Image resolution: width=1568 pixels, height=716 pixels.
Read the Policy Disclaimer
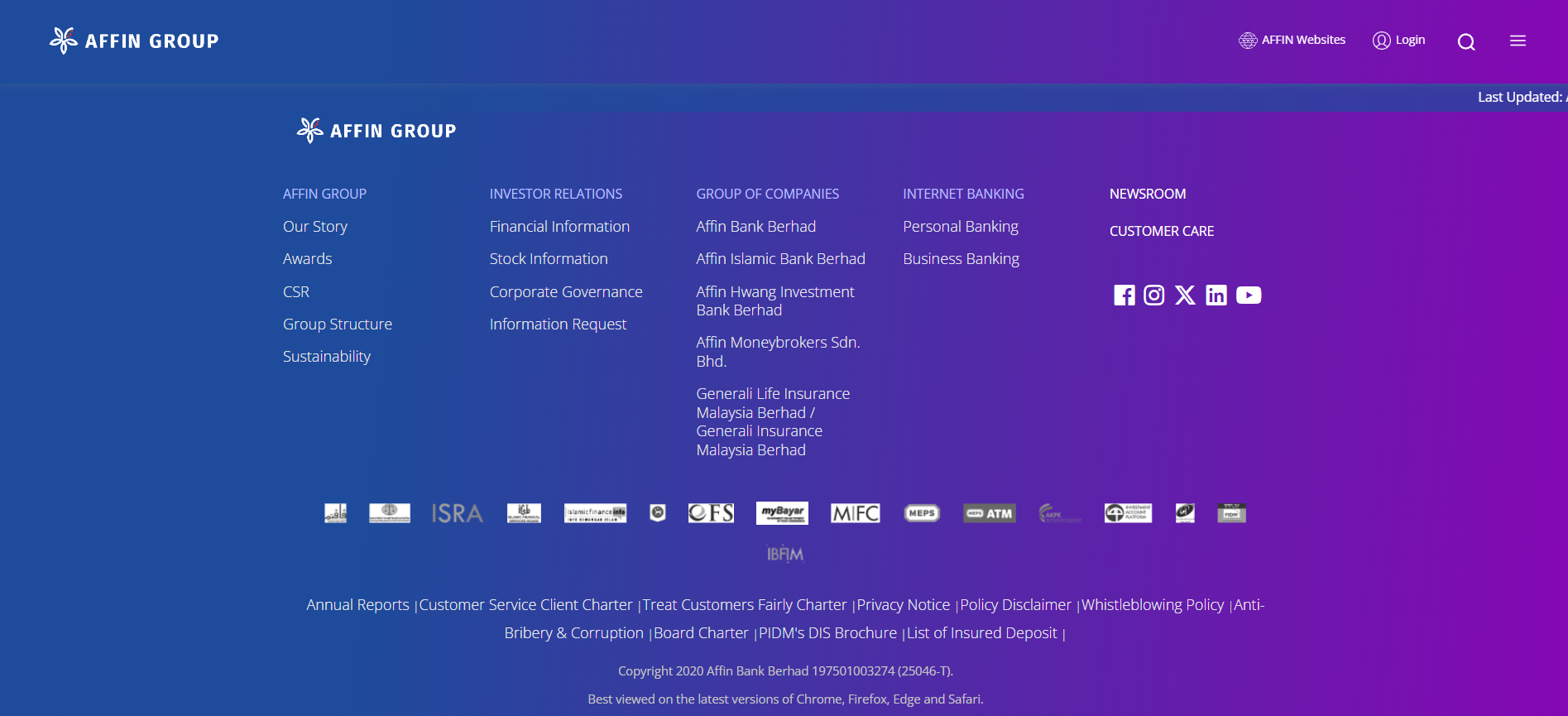coord(1015,605)
